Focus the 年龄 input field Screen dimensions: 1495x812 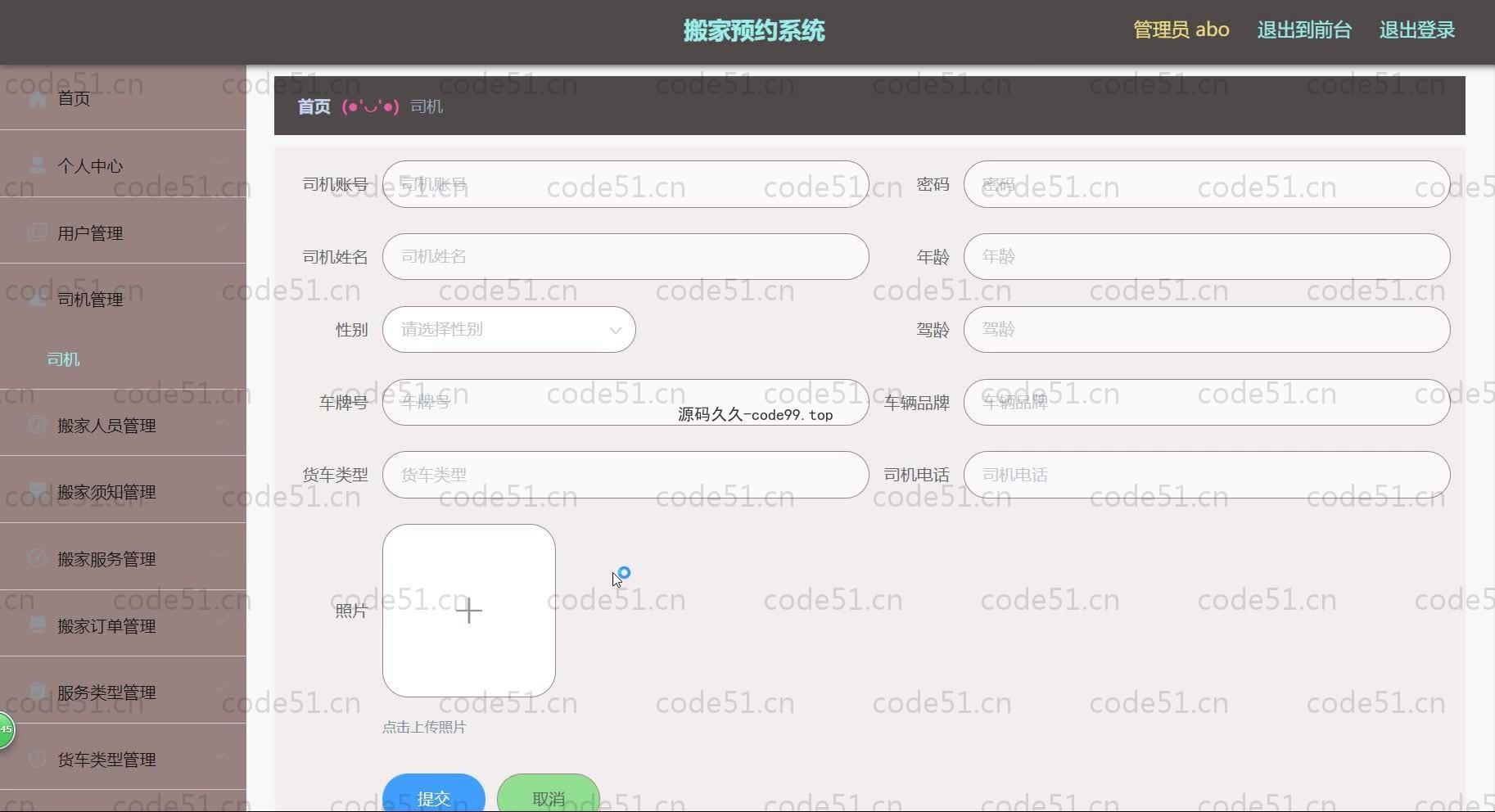pyautogui.click(x=1207, y=257)
